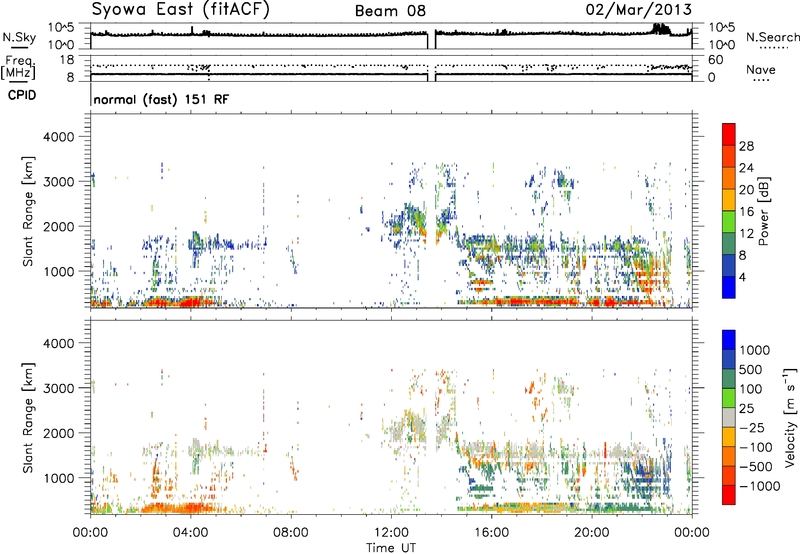Click "Slant Range [km]" label of power panel
800x554 pixels.
point(28,211)
